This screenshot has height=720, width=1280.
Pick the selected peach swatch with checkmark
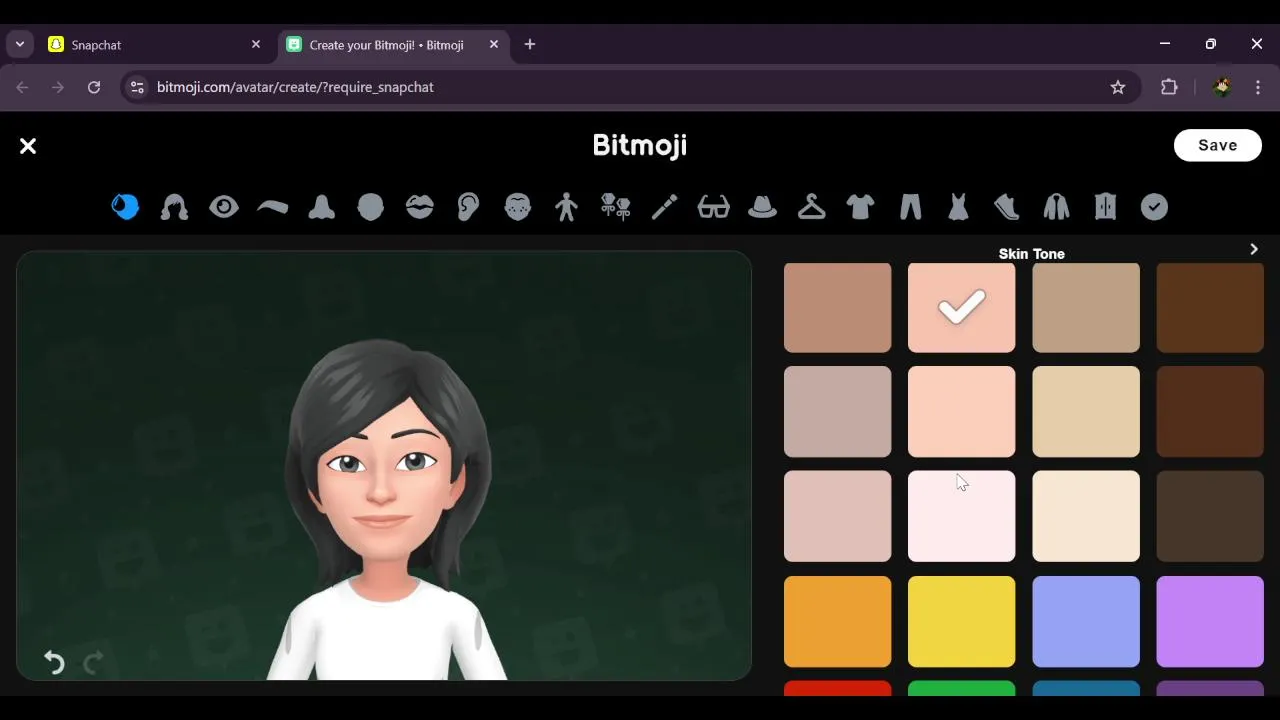pyautogui.click(x=961, y=308)
